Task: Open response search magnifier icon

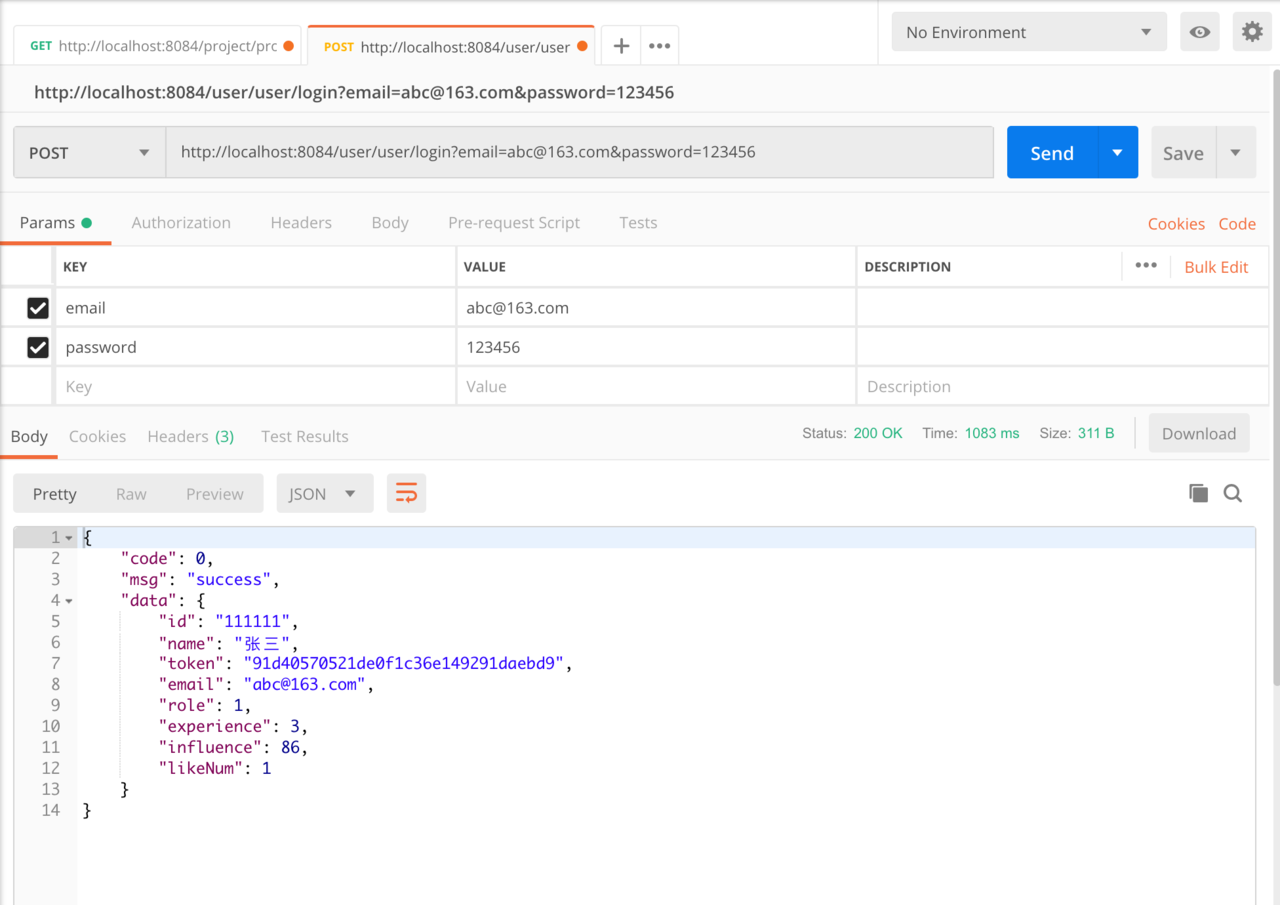Action: click(x=1233, y=493)
